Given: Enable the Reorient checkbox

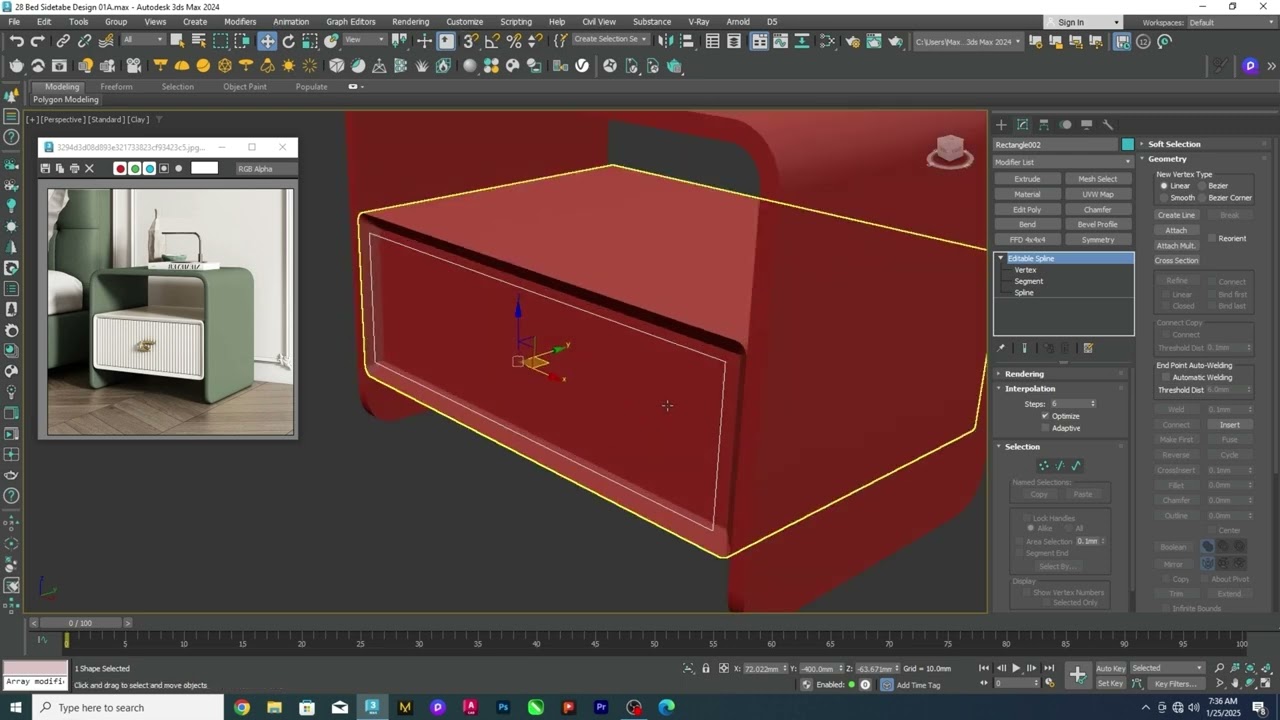Looking at the screenshot, I should point(1211,238).
